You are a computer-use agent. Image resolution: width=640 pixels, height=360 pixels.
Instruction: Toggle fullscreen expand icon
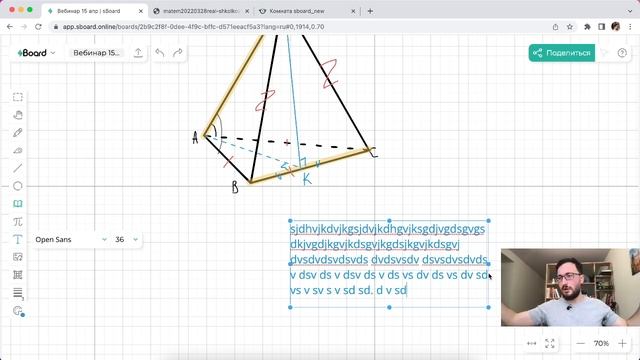click(x=550, y=343)
